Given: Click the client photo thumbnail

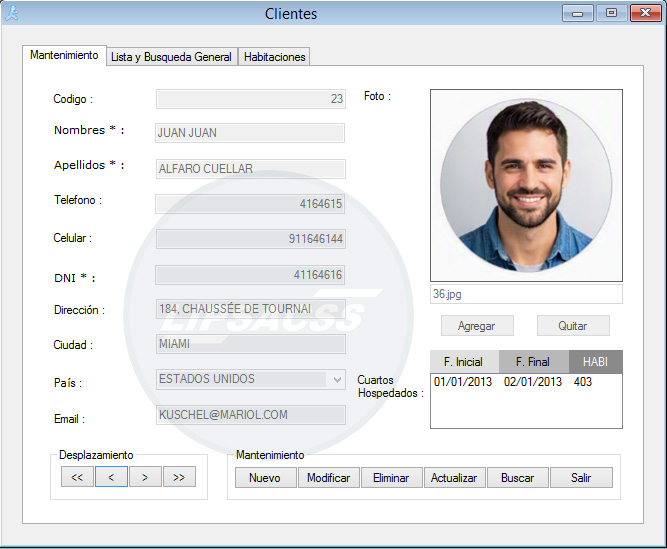Looking at the screenshot, I should [526, 185].
